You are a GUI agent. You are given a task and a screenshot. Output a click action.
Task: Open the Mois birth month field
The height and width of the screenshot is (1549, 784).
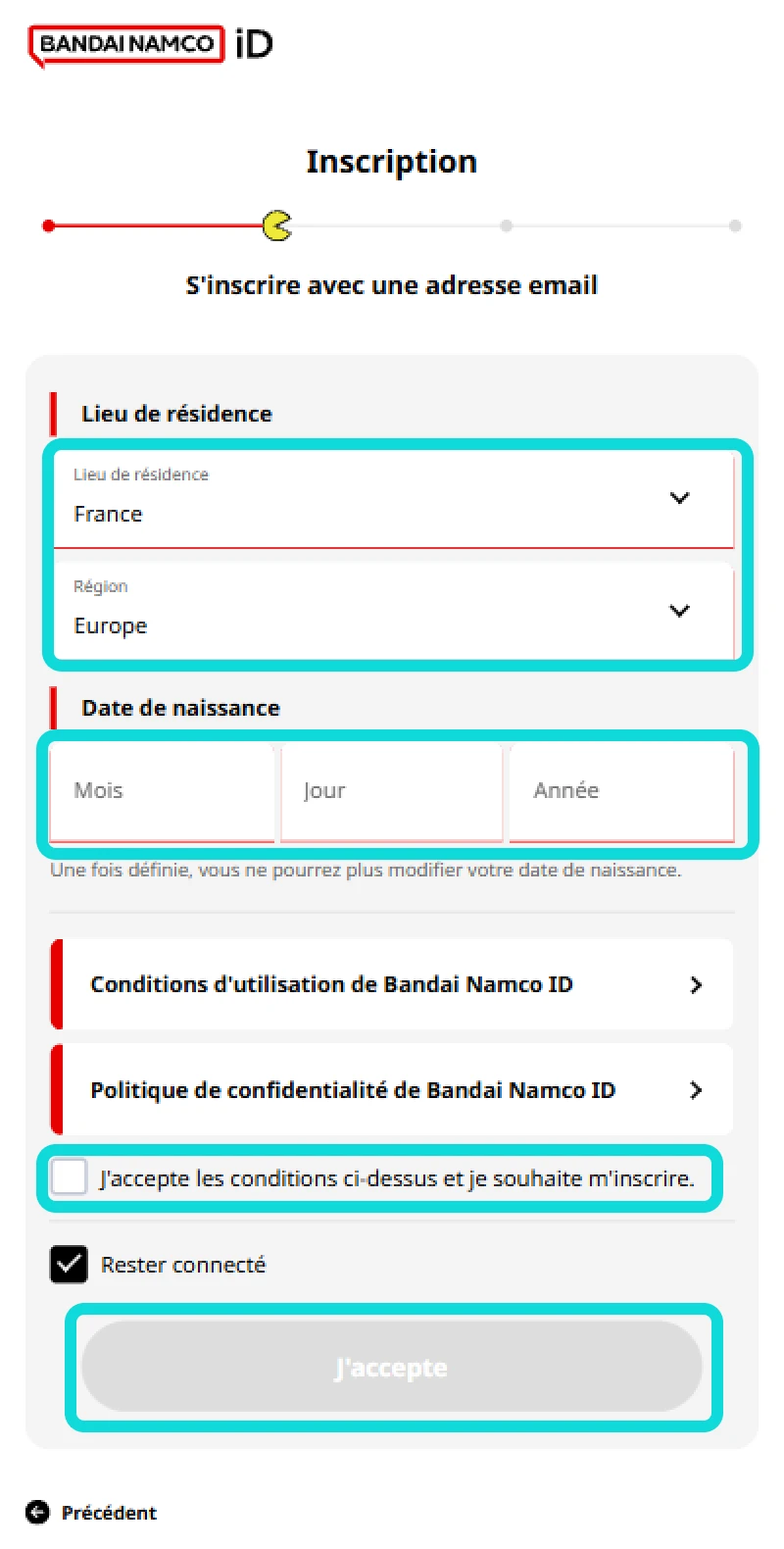[x=162, y=791]
